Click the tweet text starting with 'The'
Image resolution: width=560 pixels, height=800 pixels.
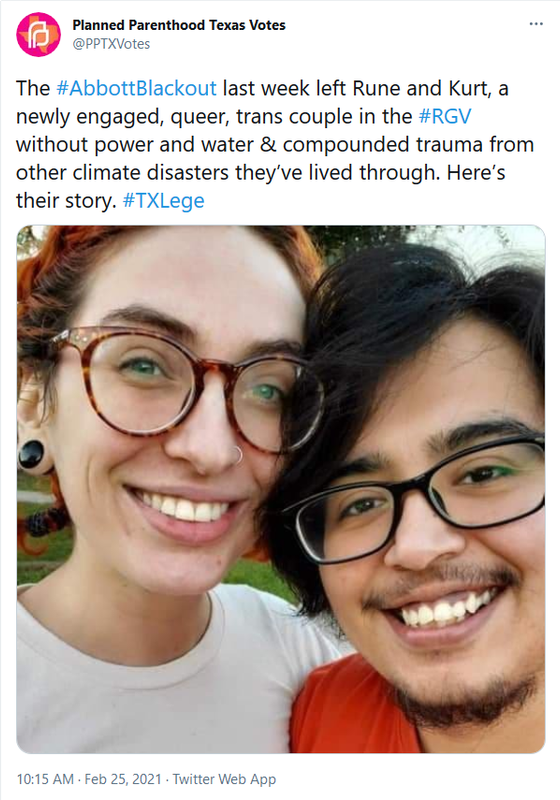[275, 144]
